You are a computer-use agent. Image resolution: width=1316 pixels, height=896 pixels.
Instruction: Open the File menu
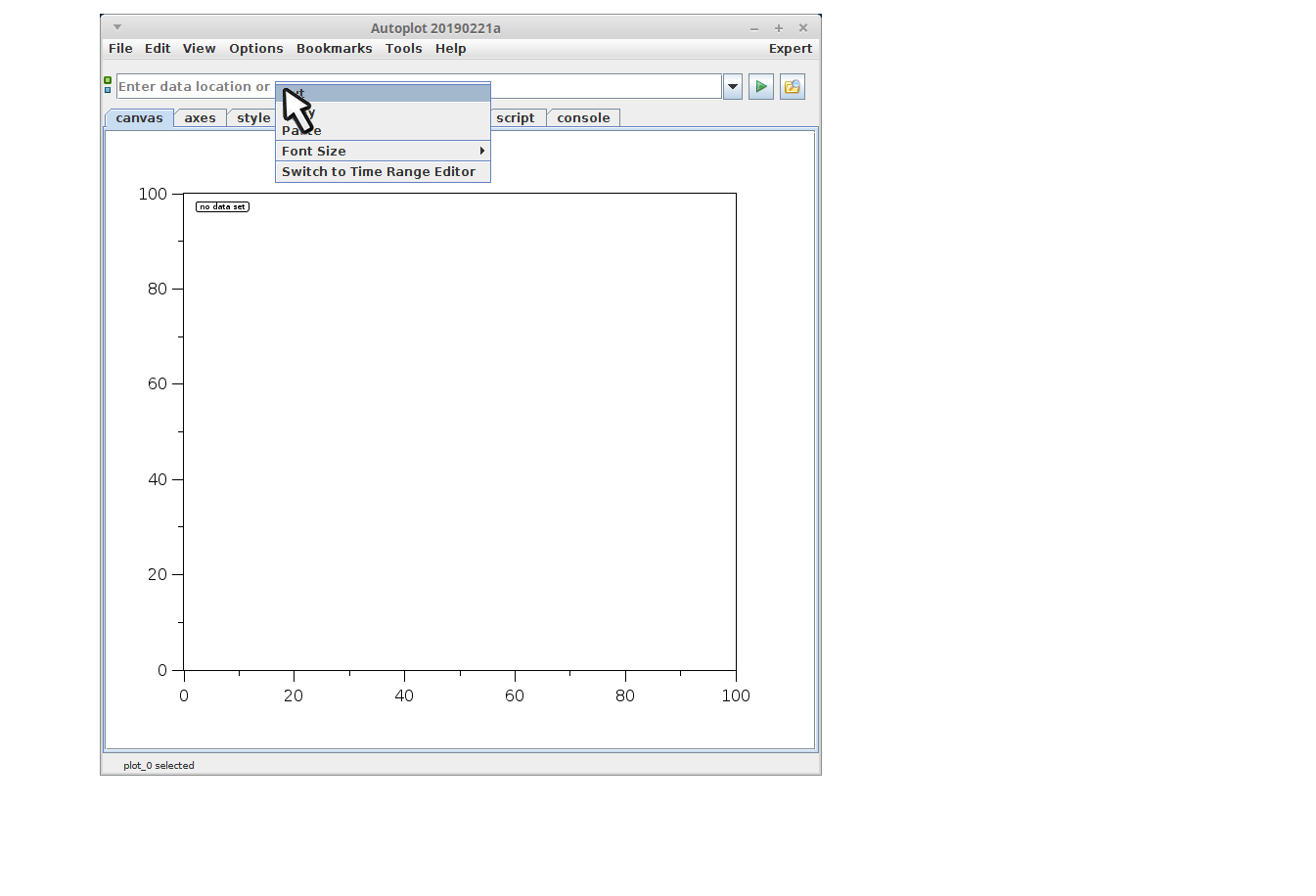(x=120, y=49)
